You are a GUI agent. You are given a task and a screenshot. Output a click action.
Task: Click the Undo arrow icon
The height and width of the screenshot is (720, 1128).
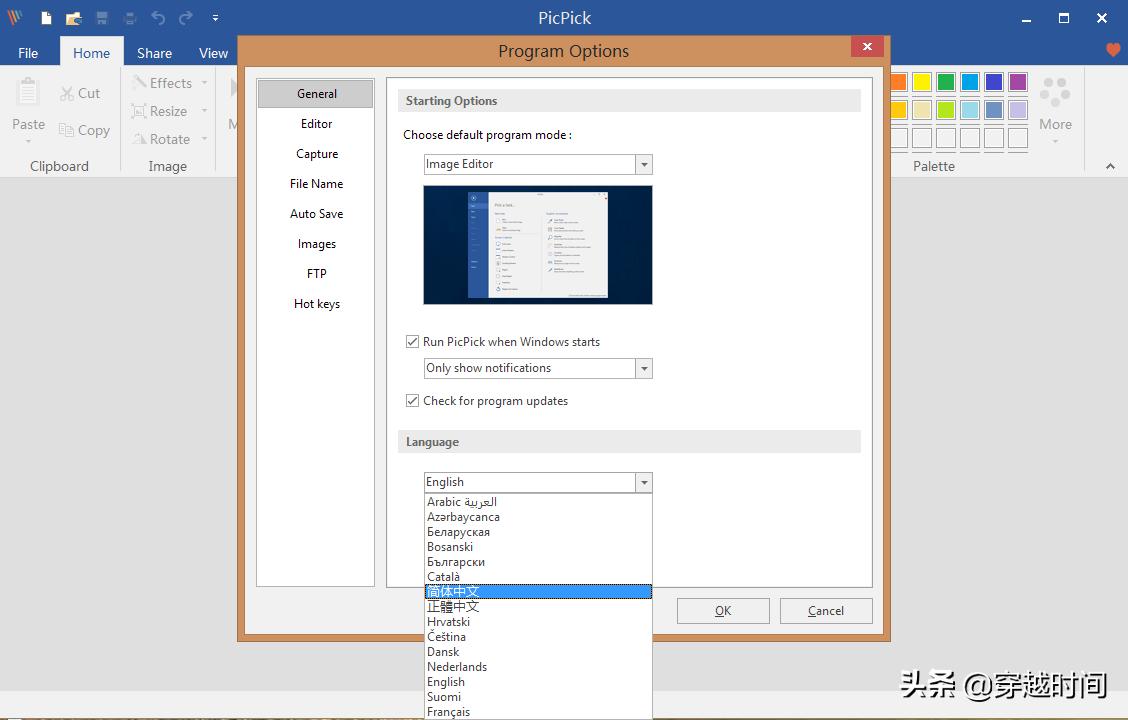[x=158, y=18]
